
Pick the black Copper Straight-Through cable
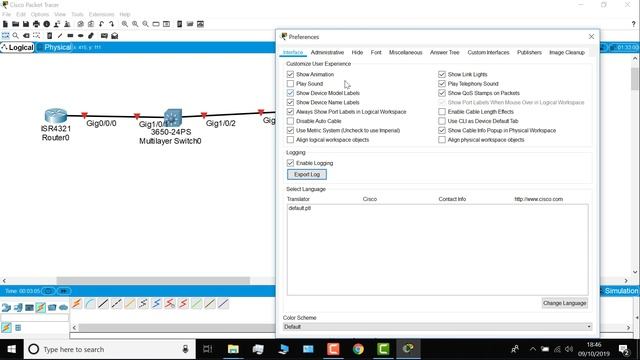click(x=103, y=303)
